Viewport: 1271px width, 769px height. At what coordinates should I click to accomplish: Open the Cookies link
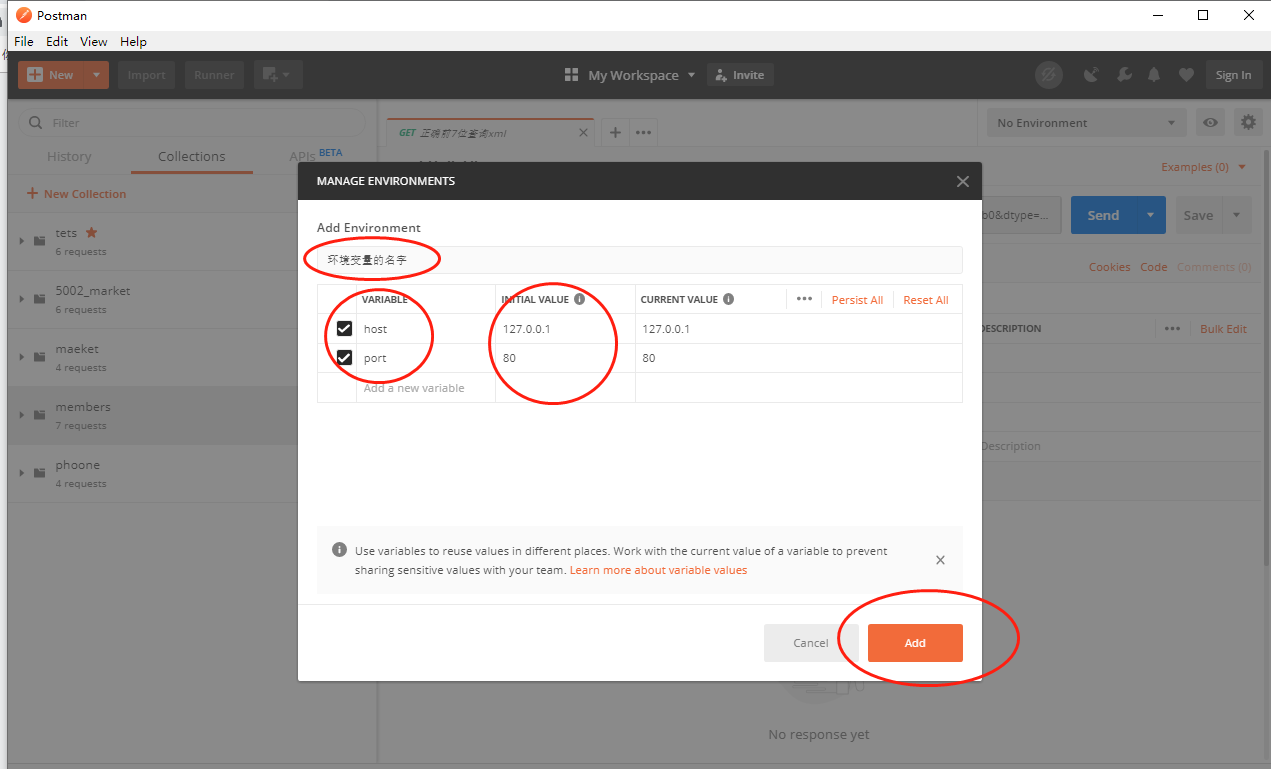[1109, 267]
